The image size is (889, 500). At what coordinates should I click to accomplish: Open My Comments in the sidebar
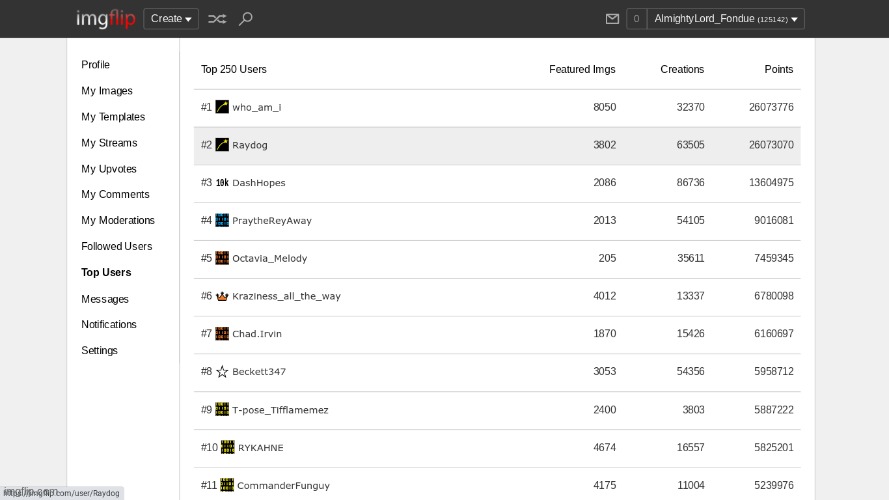pyautogui.click(x=115, y=194)
